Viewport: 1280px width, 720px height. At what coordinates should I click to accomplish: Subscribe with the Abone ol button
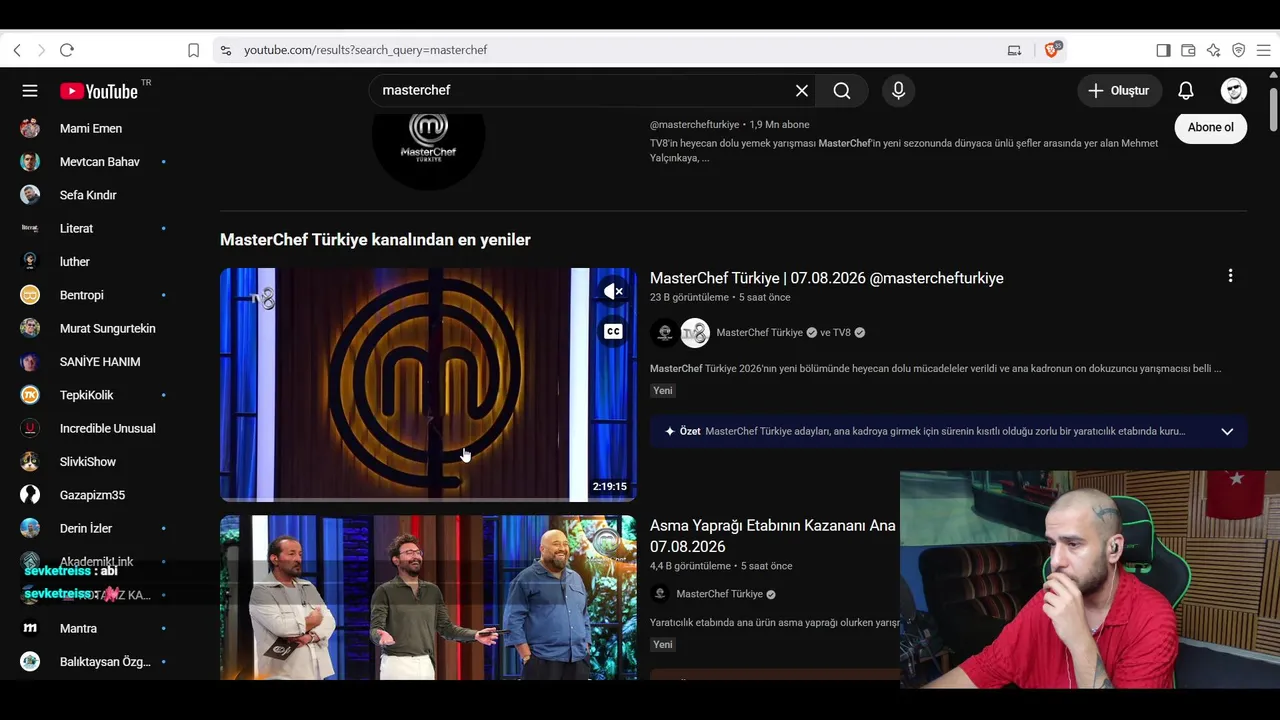point(1211,127)
